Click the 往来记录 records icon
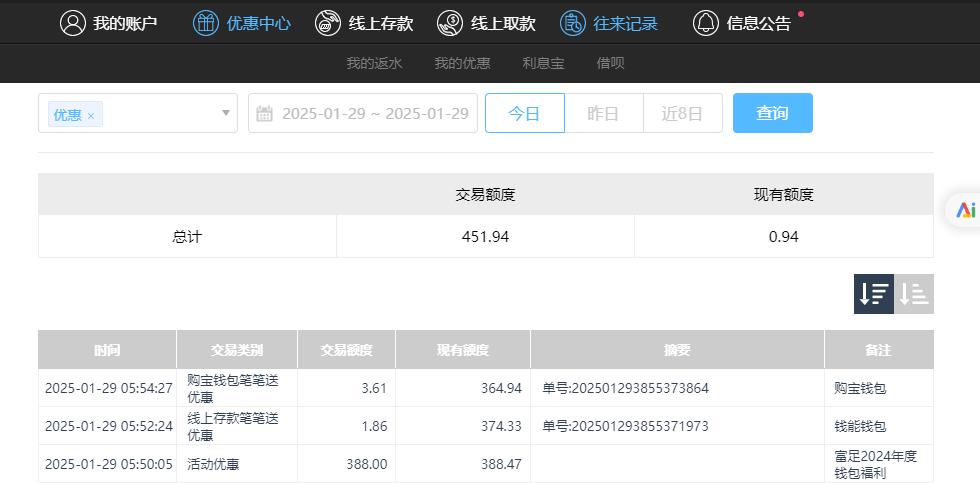The width and height of the screenshot is (980, 483). tap(573, 23)
